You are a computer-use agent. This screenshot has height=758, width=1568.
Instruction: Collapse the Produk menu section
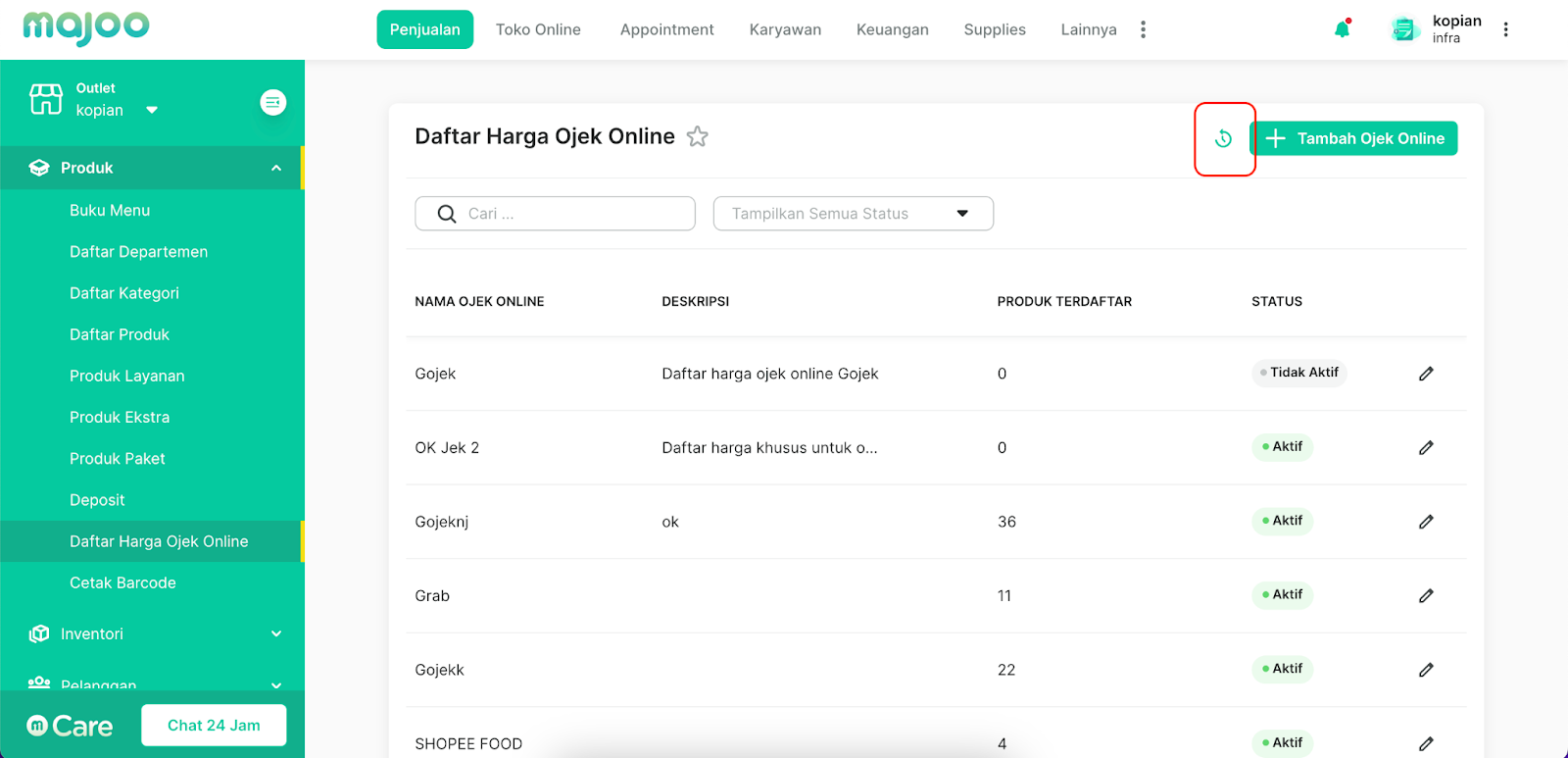(276, 168)
